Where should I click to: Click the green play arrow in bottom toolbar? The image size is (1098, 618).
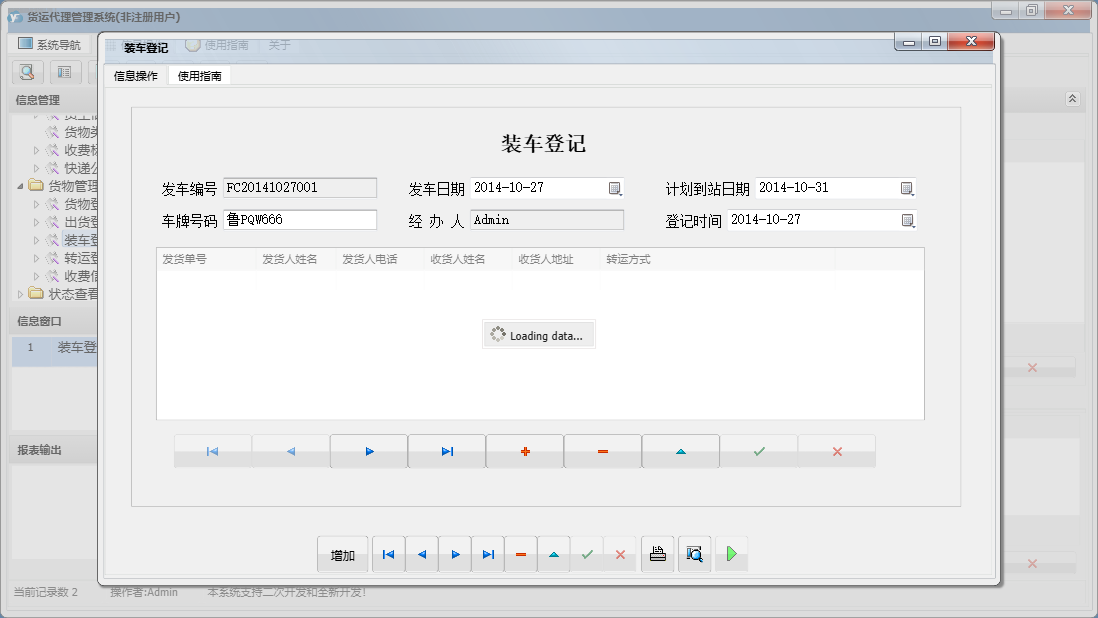(731, 554)
